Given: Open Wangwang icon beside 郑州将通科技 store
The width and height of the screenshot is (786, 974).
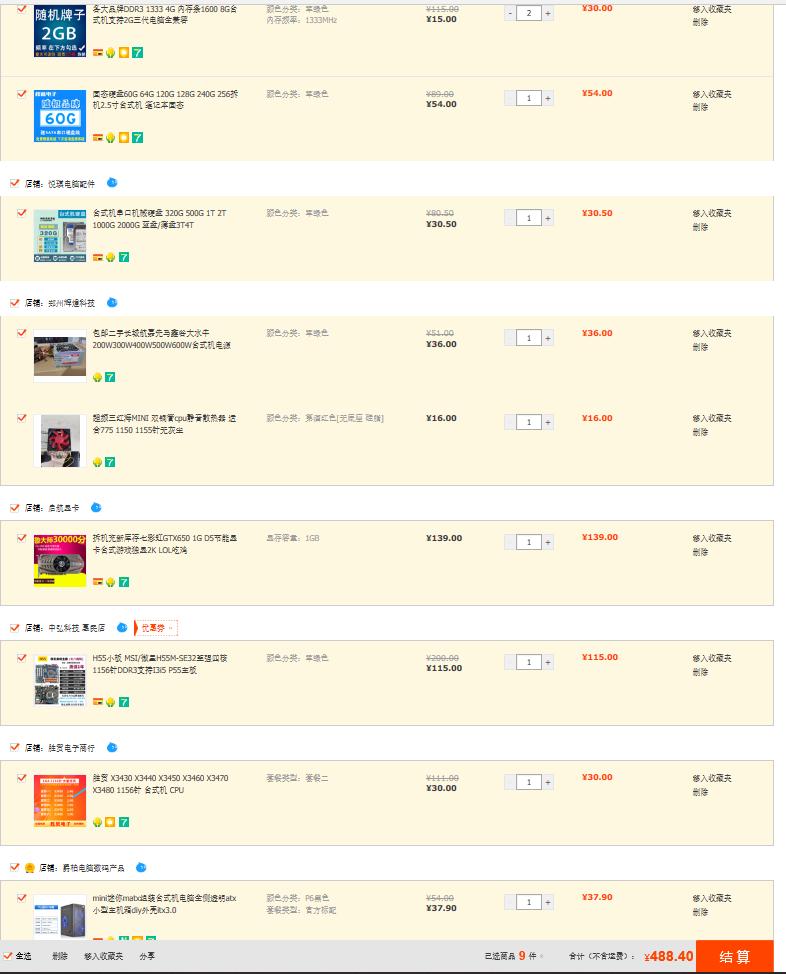Looking at the screenshot, I should click(x=113, y=301).
